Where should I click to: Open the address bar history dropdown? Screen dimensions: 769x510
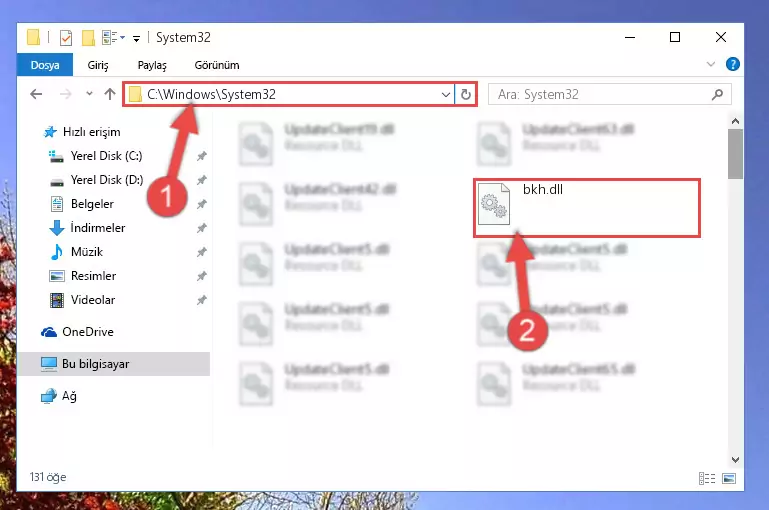pyautogui.click(x=445, y=94)
